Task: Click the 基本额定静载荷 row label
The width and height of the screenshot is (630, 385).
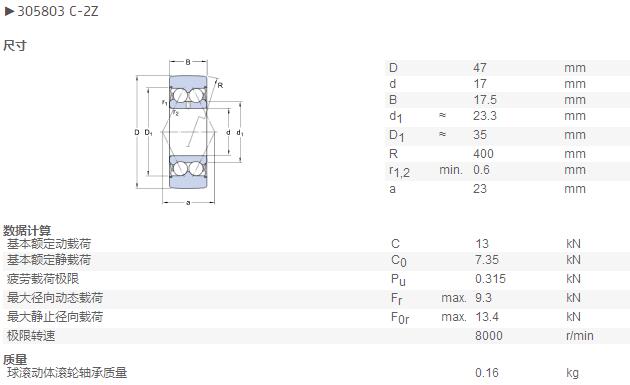Action: [x=49, y=260]
